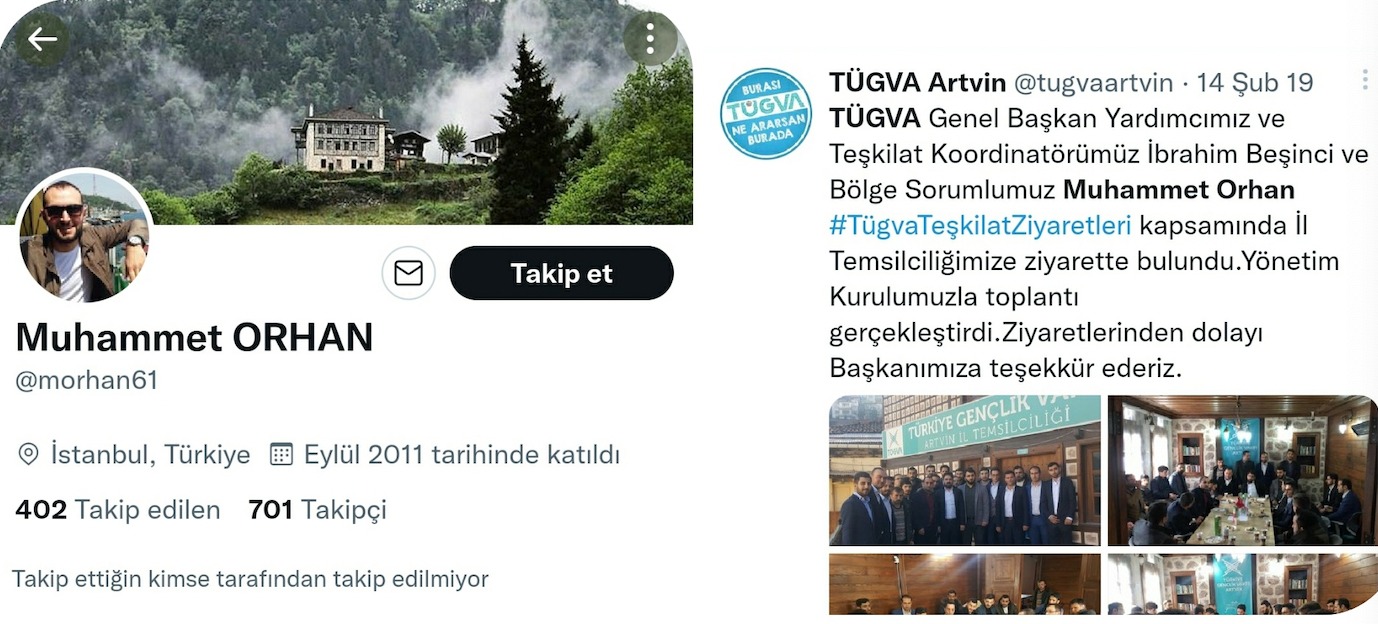The width and height of the screenshot is (1378, 624).
Task: Open the meeting table photo at top right
Action: [1243, 470]
